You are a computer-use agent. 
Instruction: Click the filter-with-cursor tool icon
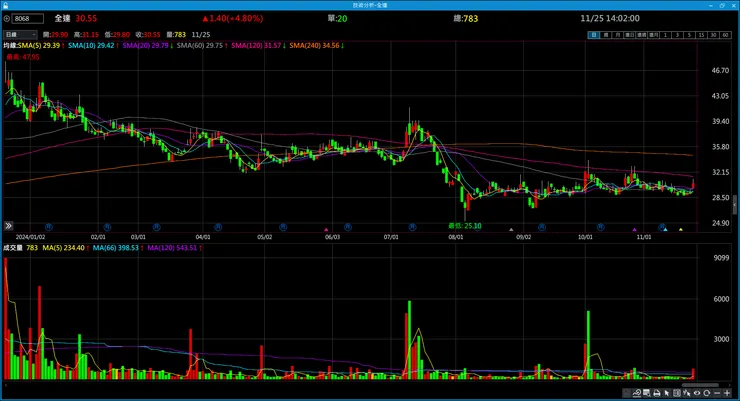point(687,393)
